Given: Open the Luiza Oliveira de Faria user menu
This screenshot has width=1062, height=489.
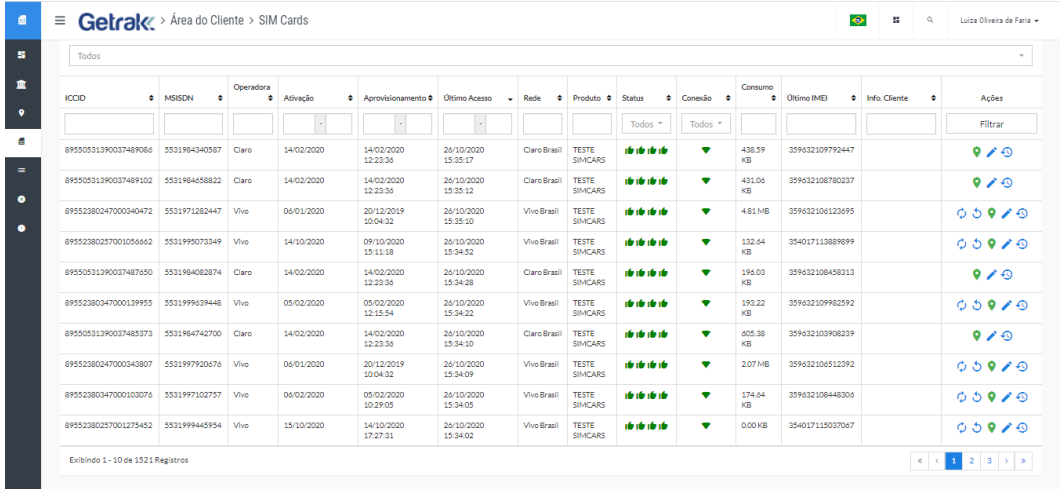Looking at the screenshot, I should click(999, 20).
